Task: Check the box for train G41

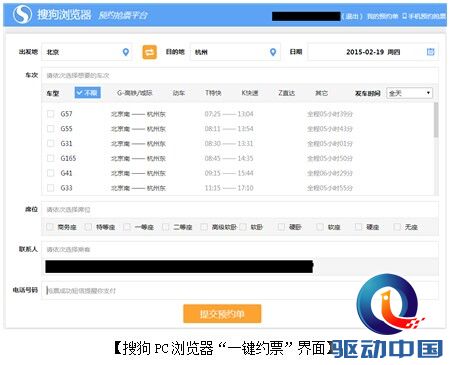Action: 51,173
